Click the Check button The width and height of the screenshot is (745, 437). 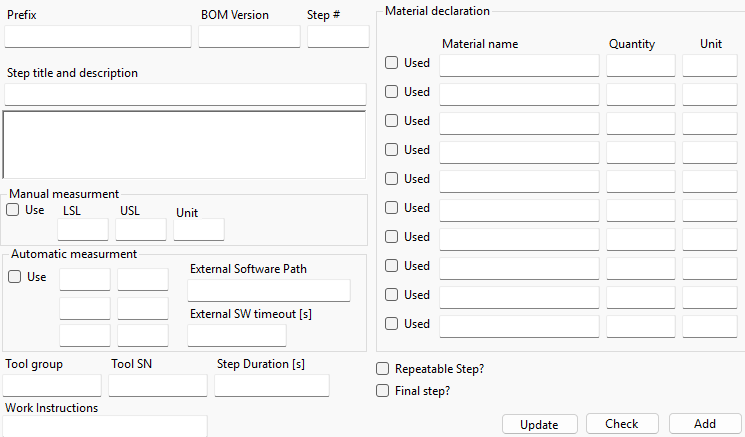pos(622,424)
